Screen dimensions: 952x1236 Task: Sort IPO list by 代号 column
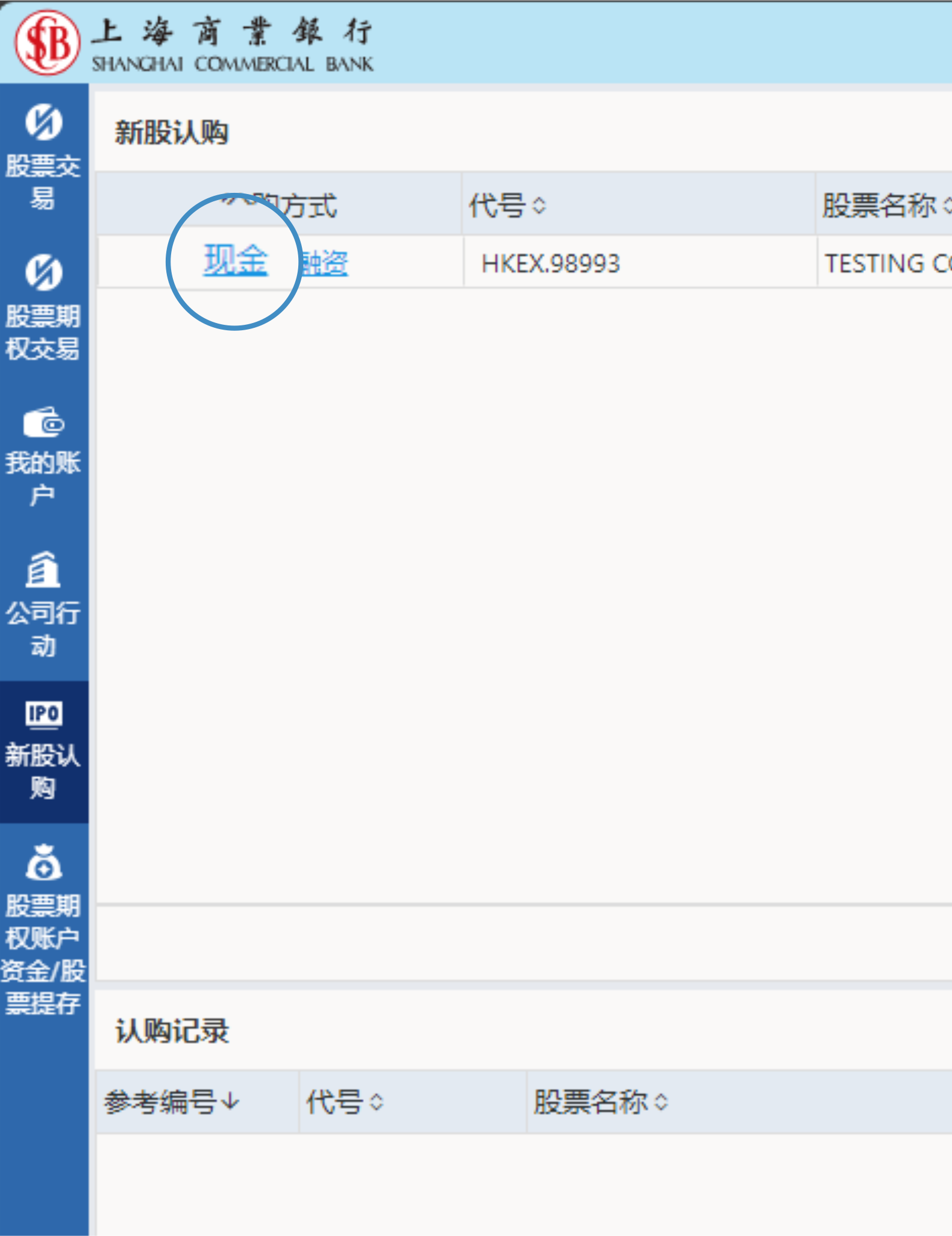point(507,205)
